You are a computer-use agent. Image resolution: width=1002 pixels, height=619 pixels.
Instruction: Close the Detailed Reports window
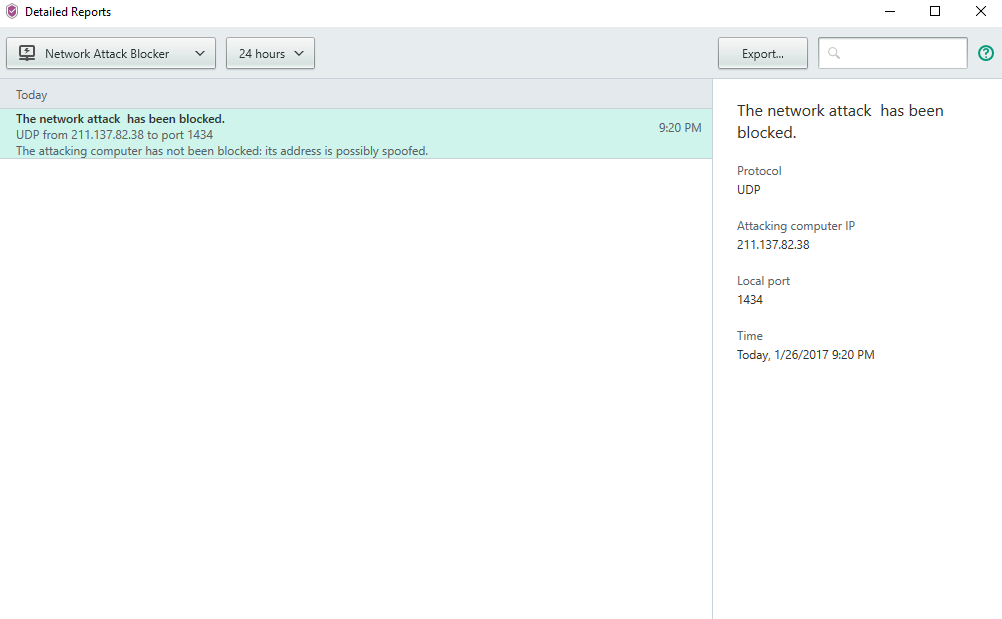click(x=980, y=11)
